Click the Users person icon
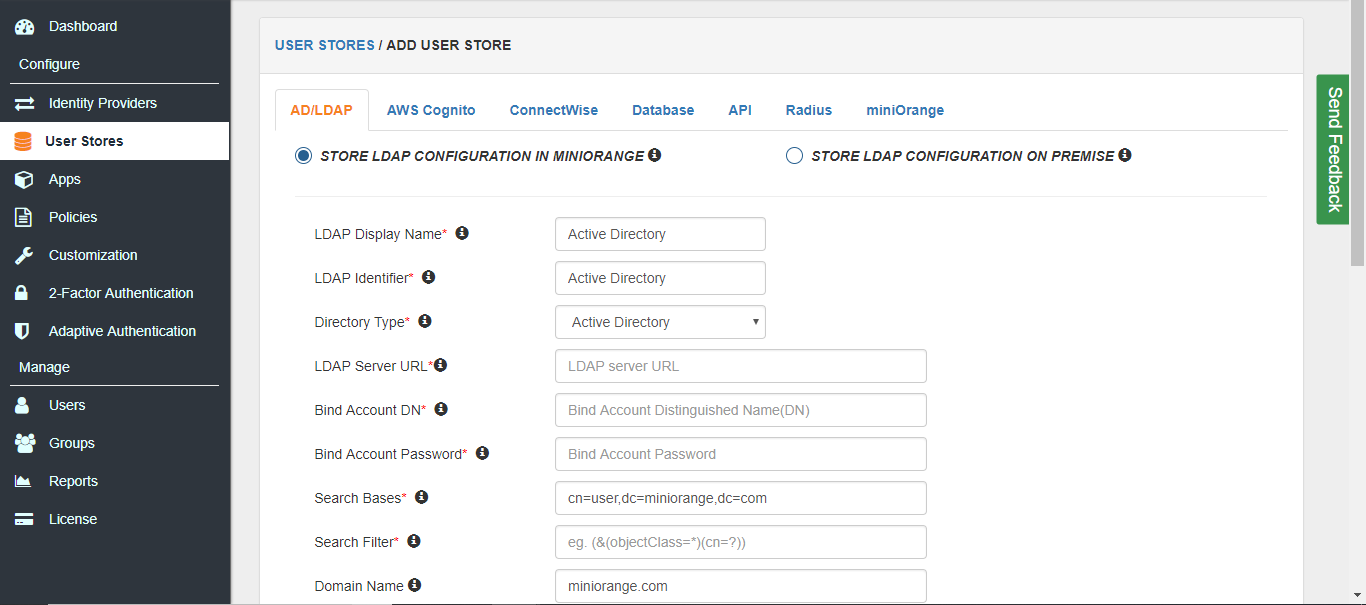Image resolution: width=1366 pixels, height=605 pixels. click(x=22, y=405)
